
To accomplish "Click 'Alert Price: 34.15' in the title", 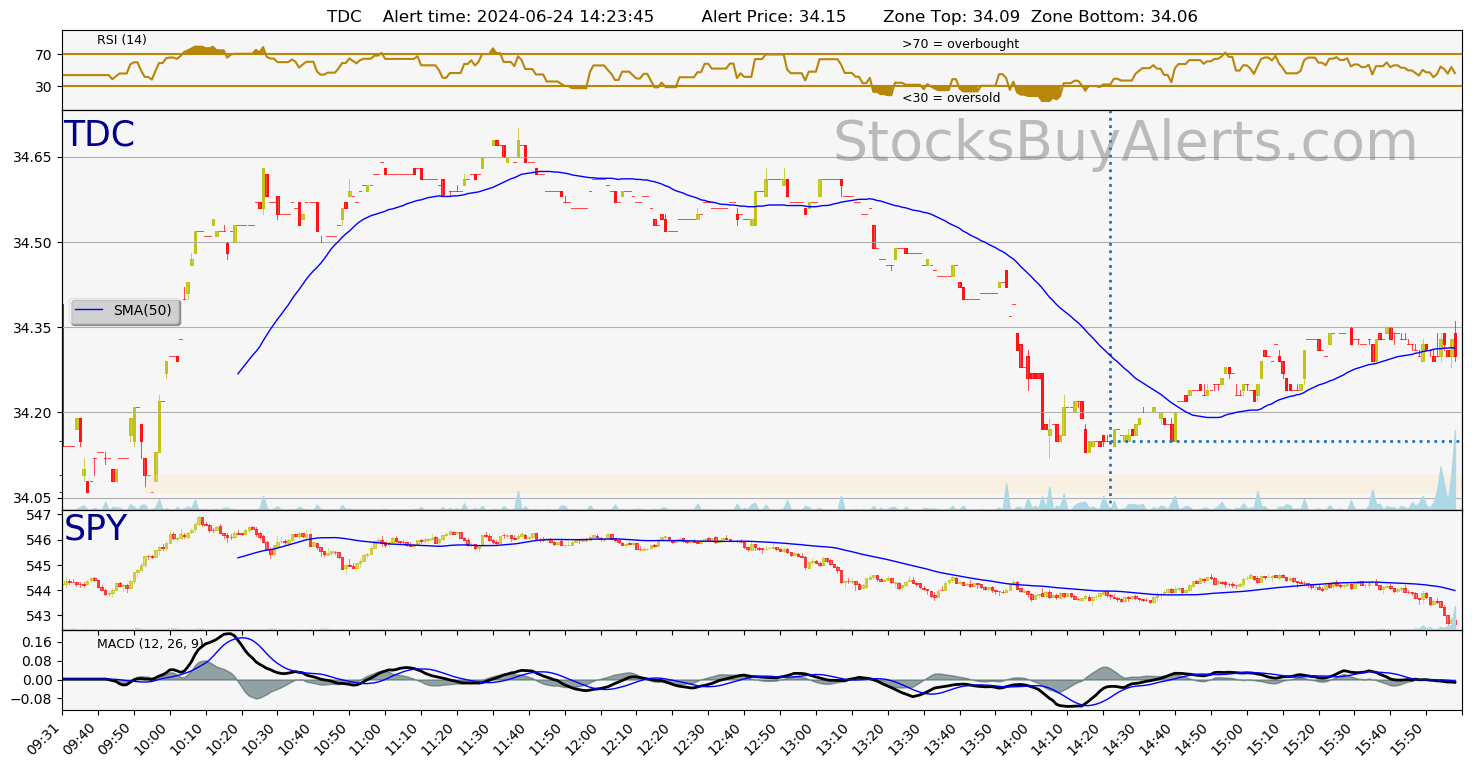I will tap(774, 17).
